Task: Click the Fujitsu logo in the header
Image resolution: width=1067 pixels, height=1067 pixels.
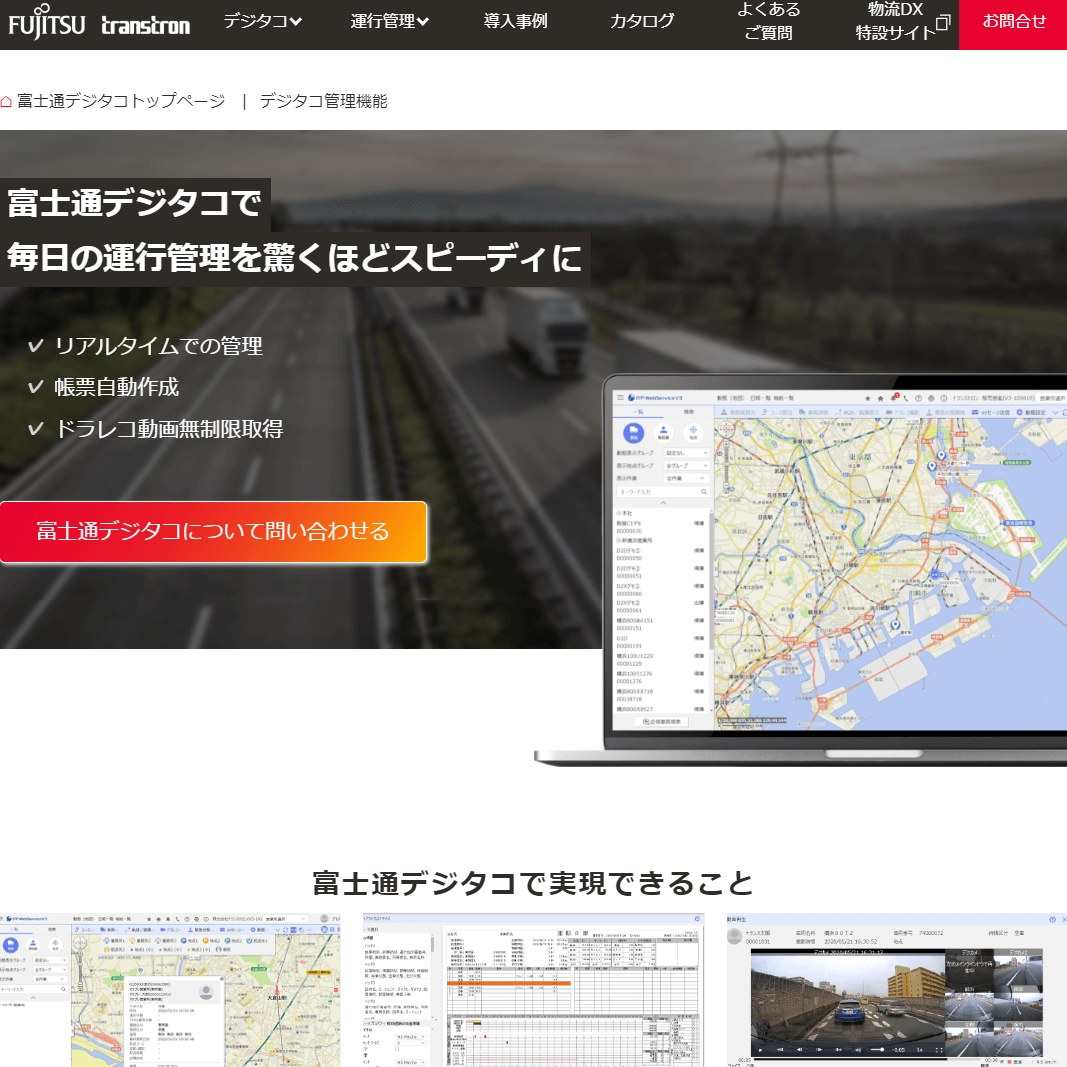Action: coord(47,24)
